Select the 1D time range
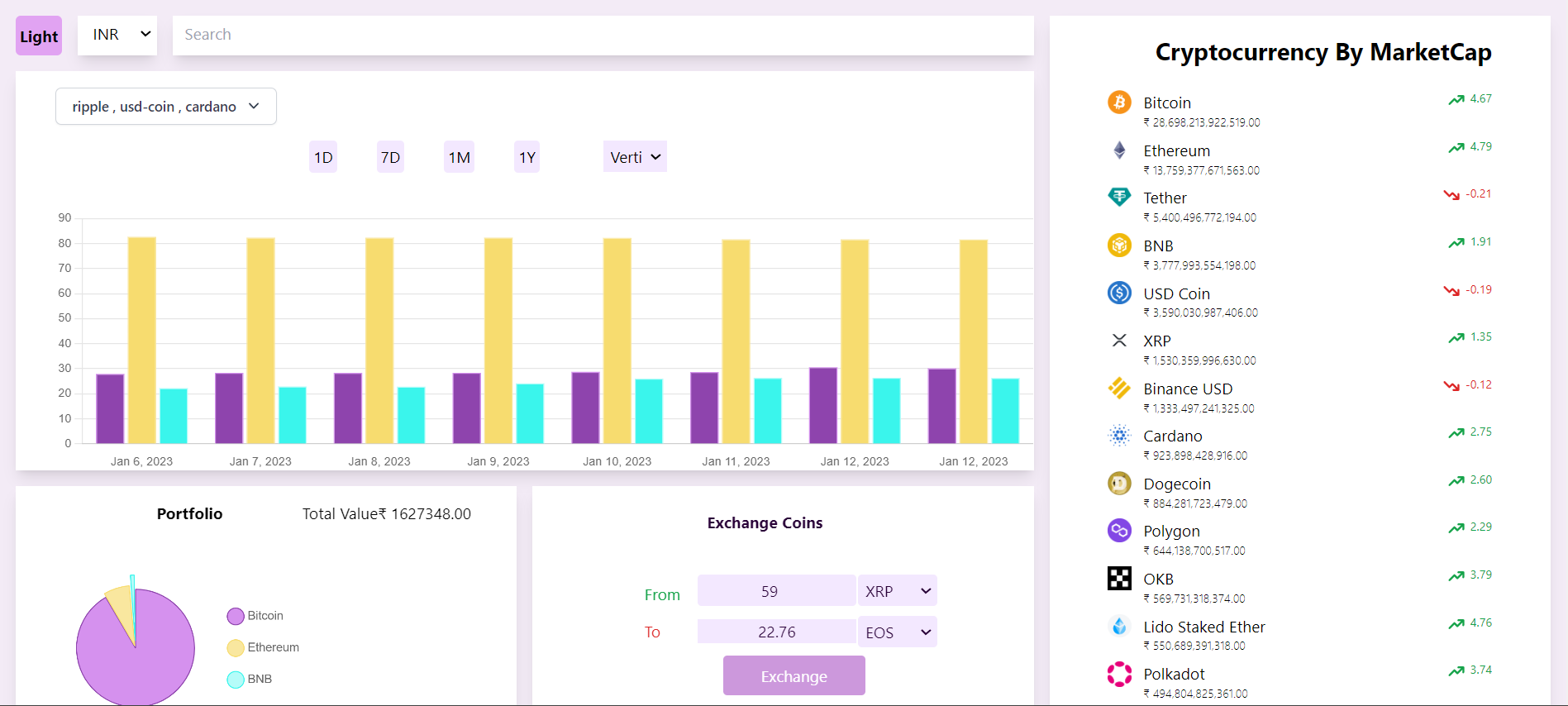Image resolution: width=1568 pixels, height=706 pixels. [x=323, y=157]
